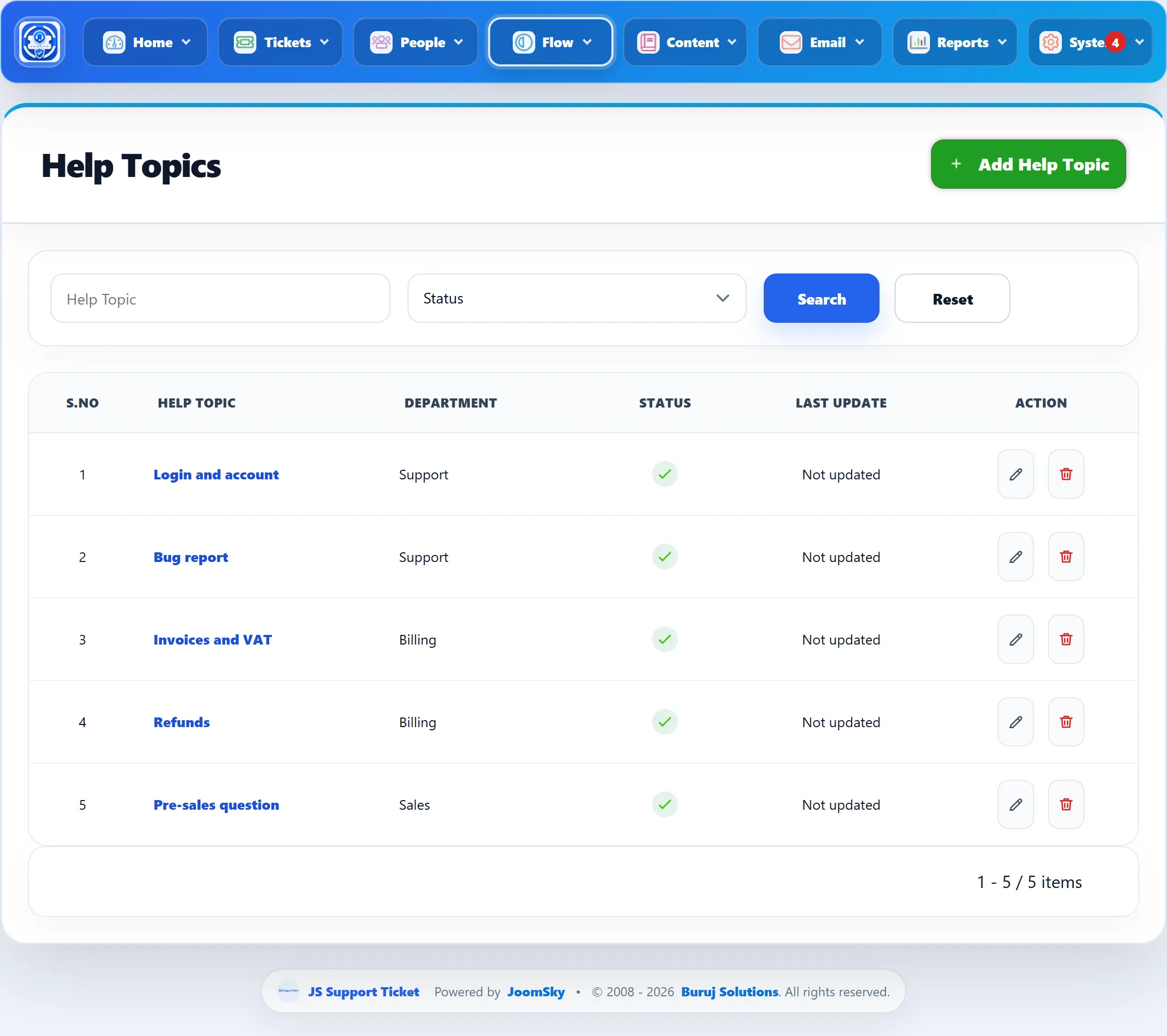Screen dimensions: 1167x1036
Task: Expand the People menu chevron
Action: point(459,42)
